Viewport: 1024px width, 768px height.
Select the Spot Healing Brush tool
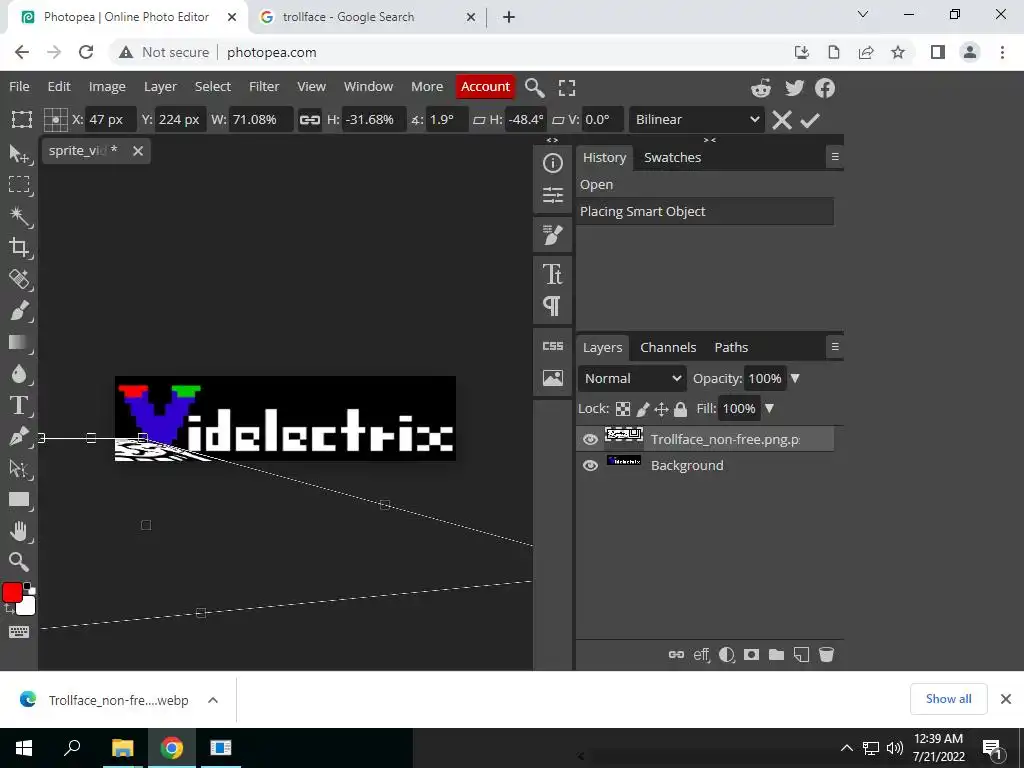(19, 279)
